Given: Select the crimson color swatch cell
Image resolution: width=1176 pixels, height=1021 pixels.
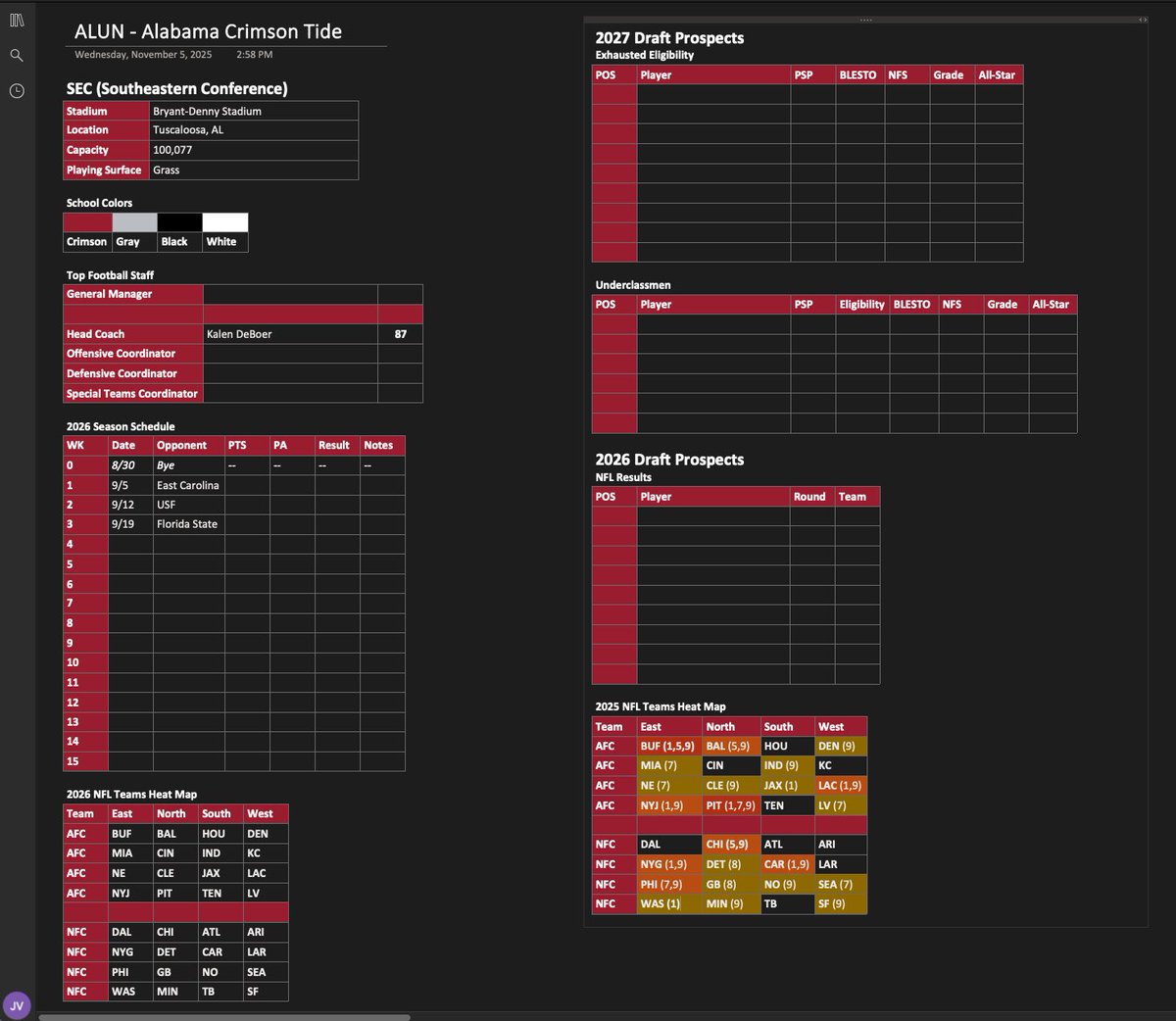Looking at the screenshot, I should [87, 222].
